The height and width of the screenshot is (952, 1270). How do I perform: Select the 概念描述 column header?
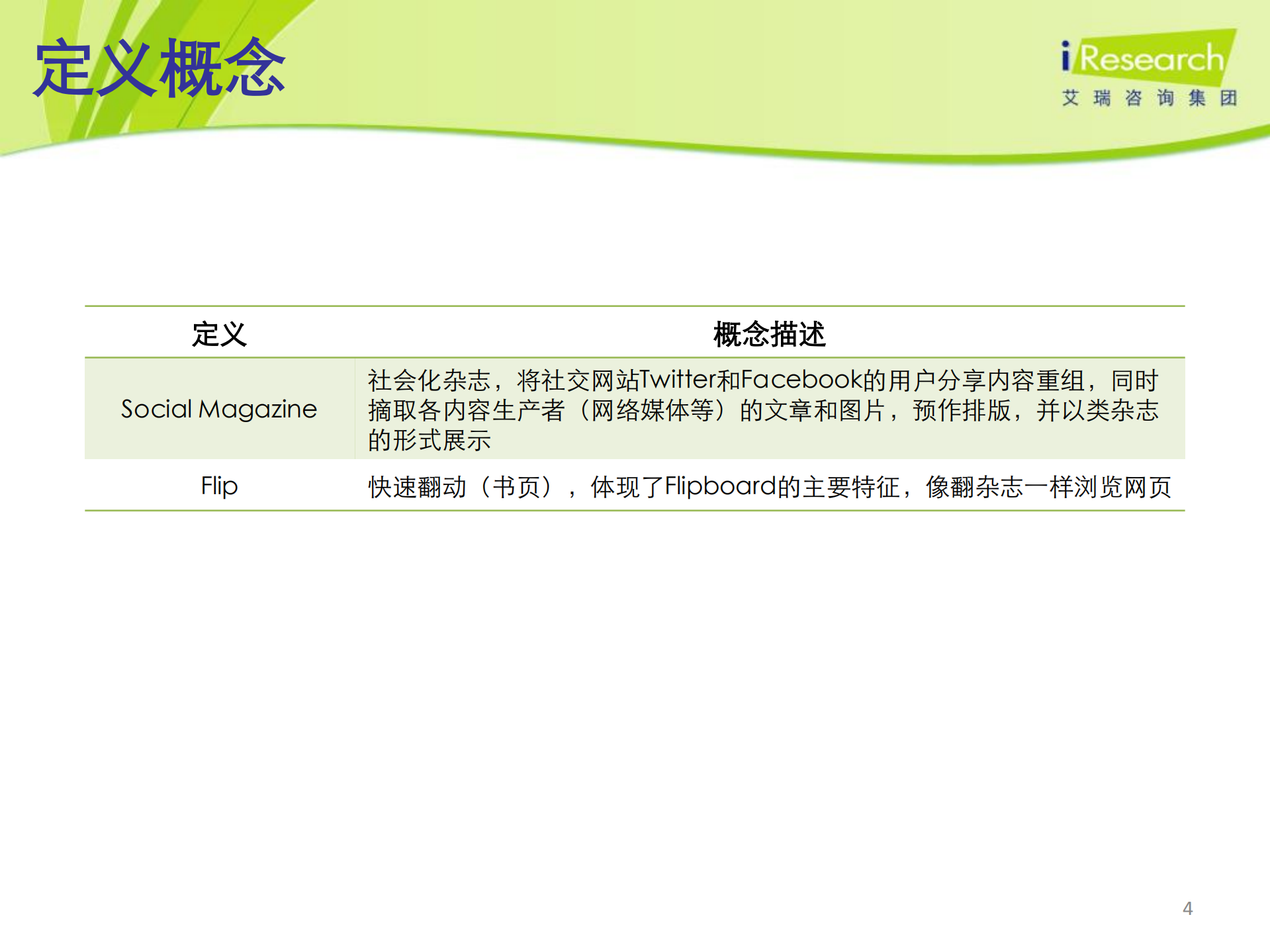pyautogui.click(x=769, y=334)
